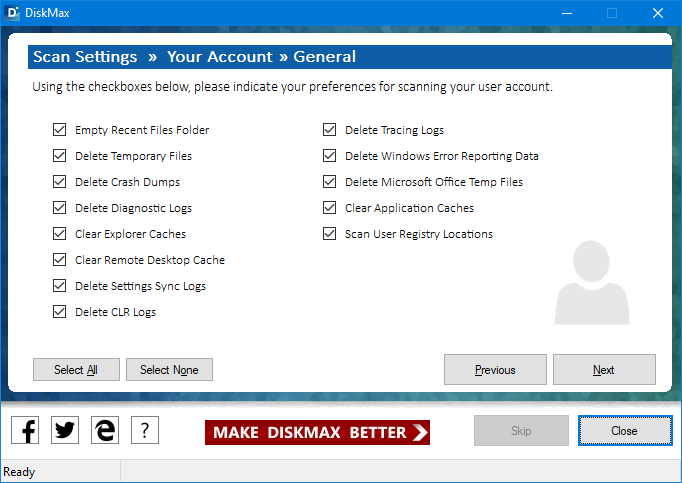The height and width of the screenshot is (483, 682).
Task: Uncheck Empty Recent Files Folder
Action: pos(60,130)
